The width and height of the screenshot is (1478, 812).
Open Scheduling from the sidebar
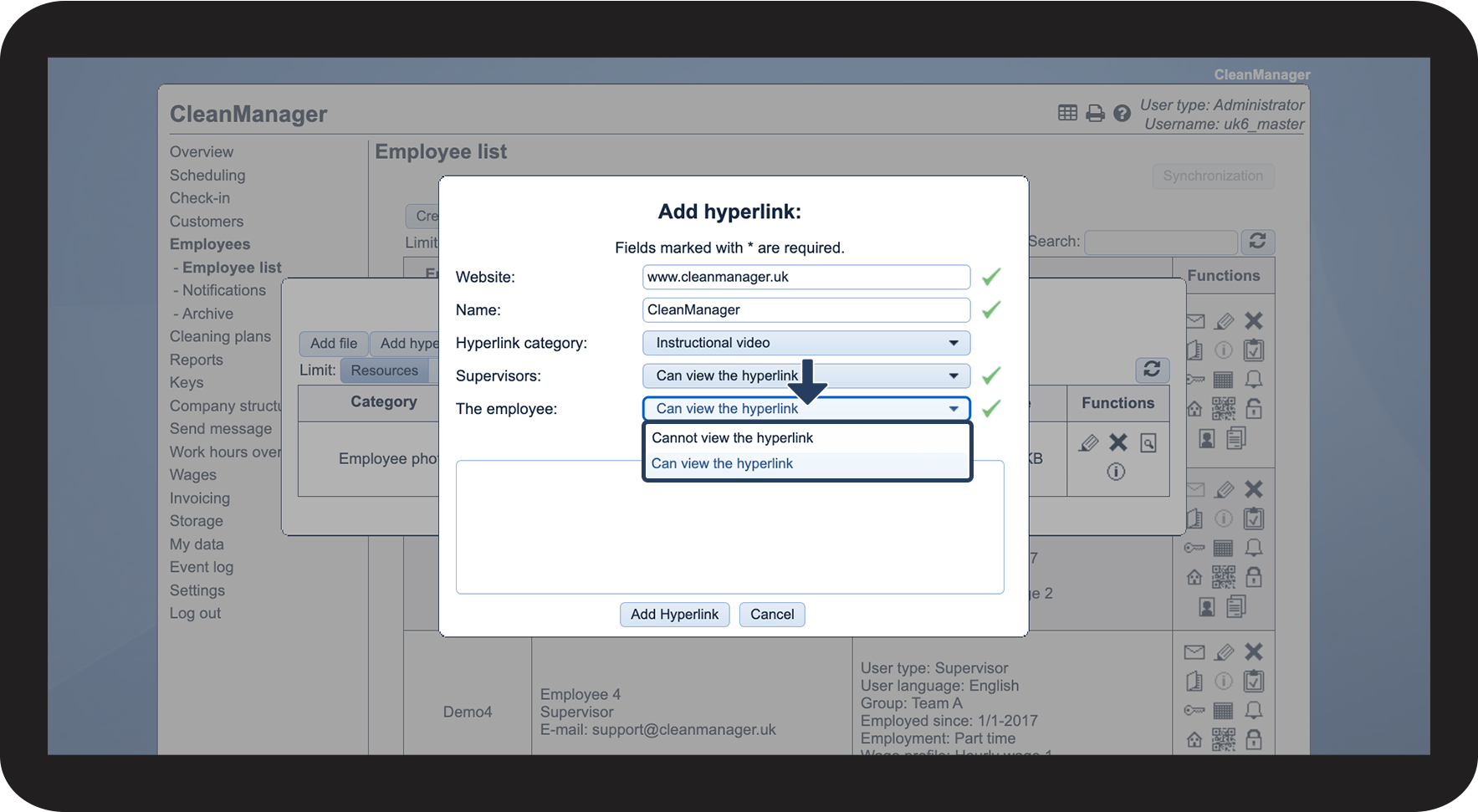click(207, 176)
